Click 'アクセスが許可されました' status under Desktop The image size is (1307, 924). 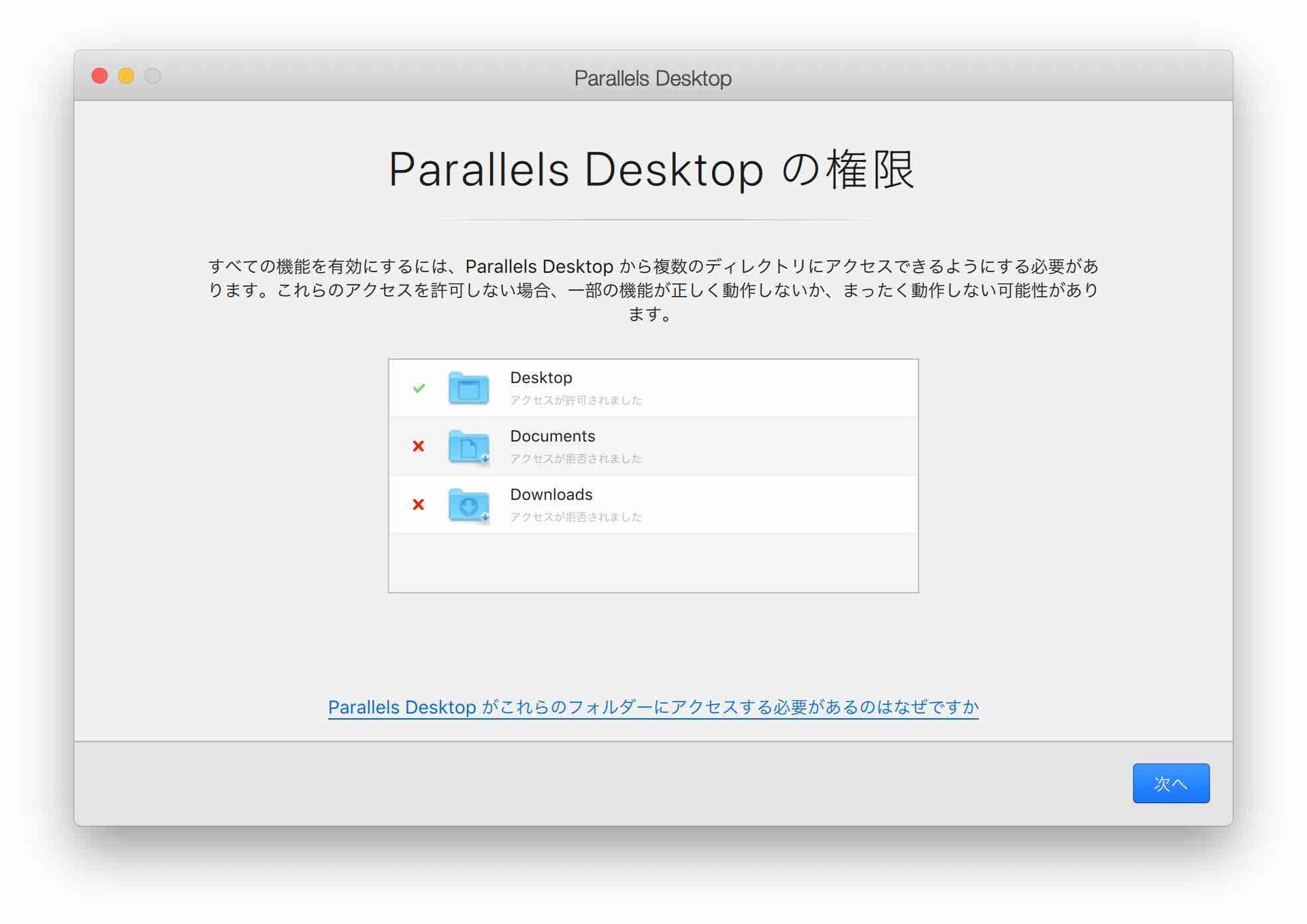coord(576,400)
